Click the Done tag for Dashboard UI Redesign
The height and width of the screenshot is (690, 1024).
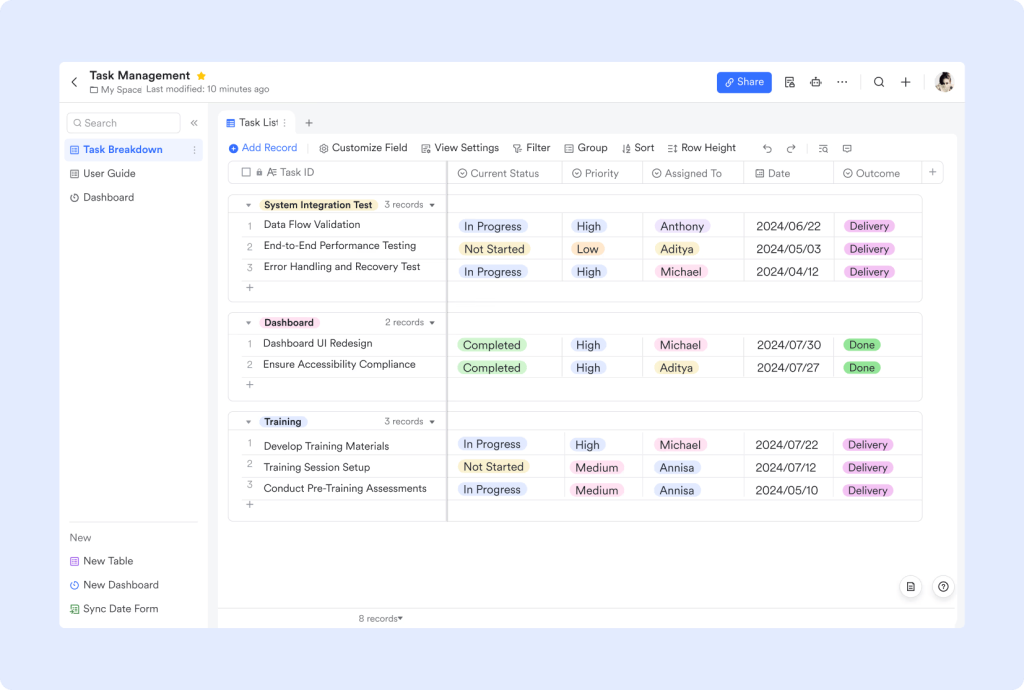point(861,345)
